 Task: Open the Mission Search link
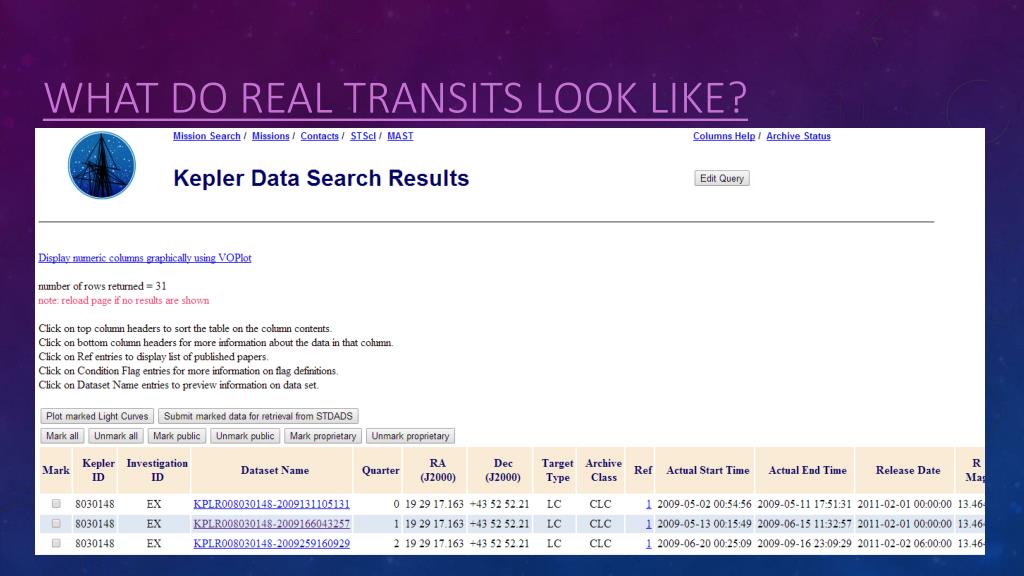click(x=206, y=136)
